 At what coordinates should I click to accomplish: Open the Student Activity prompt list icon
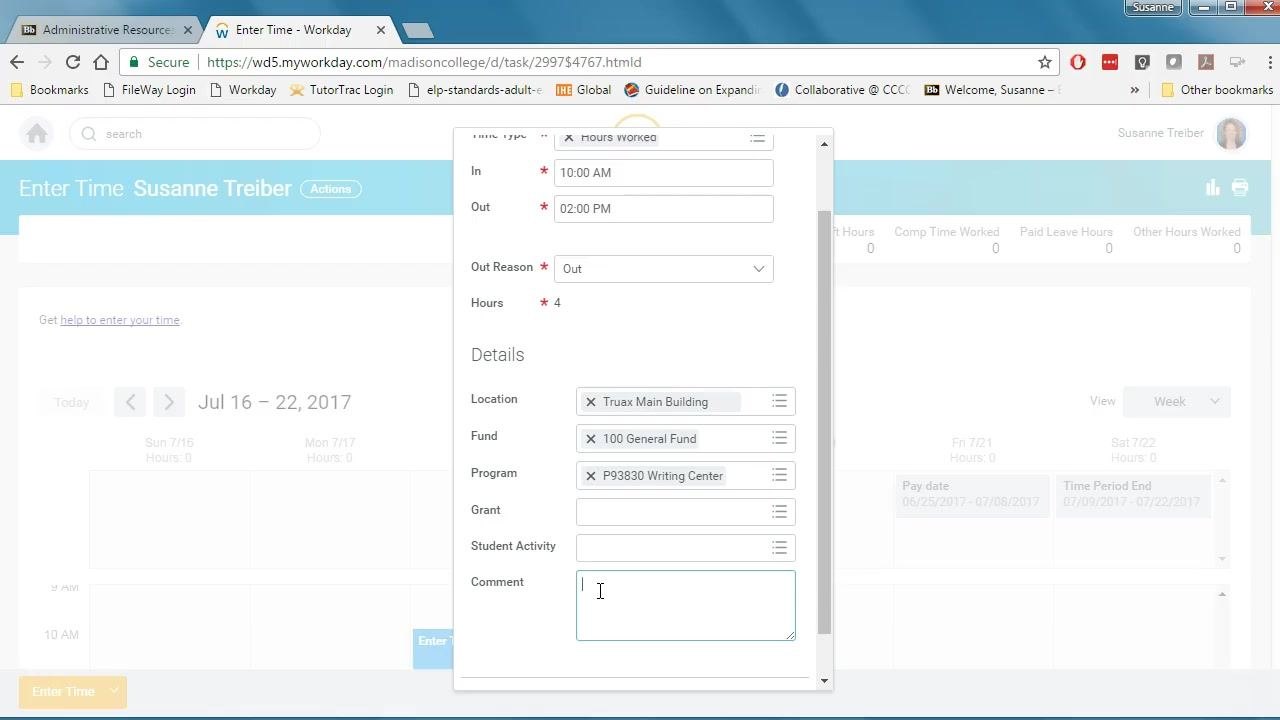779,547
